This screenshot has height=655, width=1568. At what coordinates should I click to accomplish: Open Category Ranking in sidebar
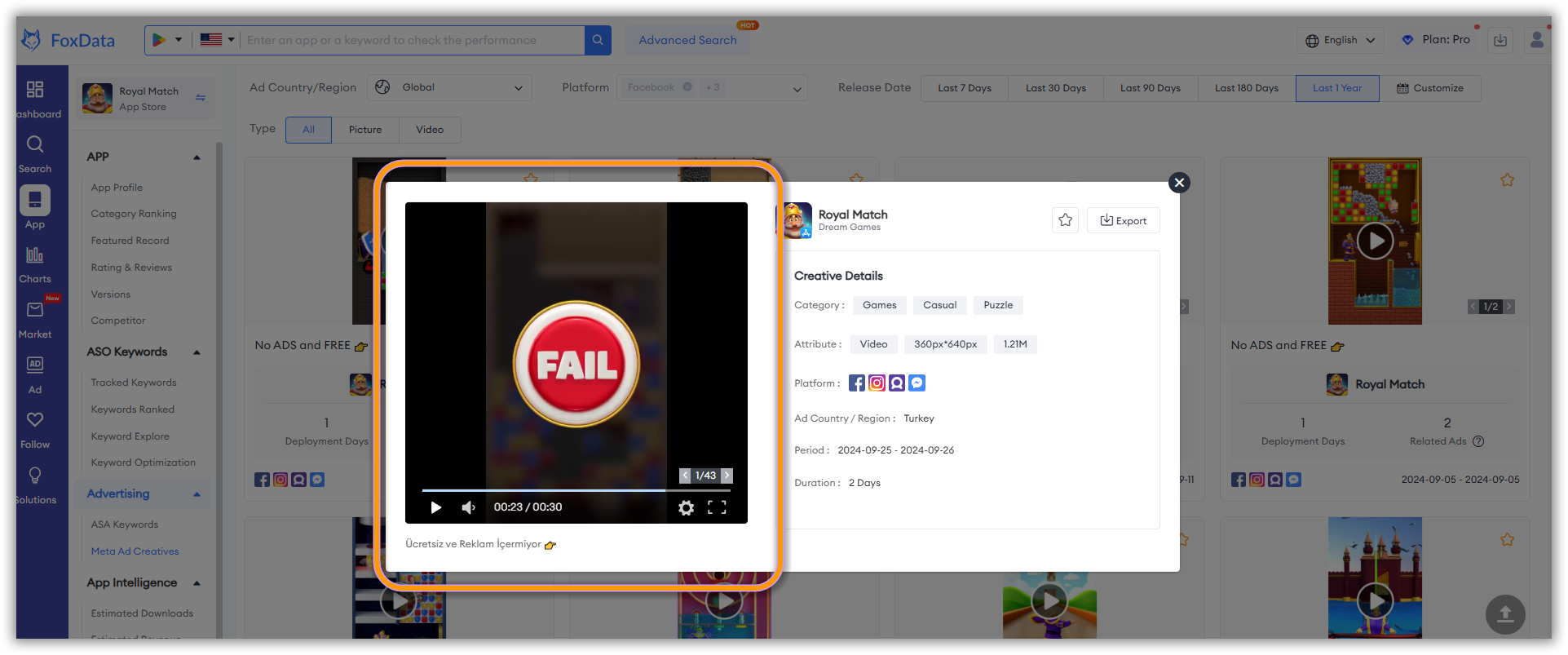(134, 214)
